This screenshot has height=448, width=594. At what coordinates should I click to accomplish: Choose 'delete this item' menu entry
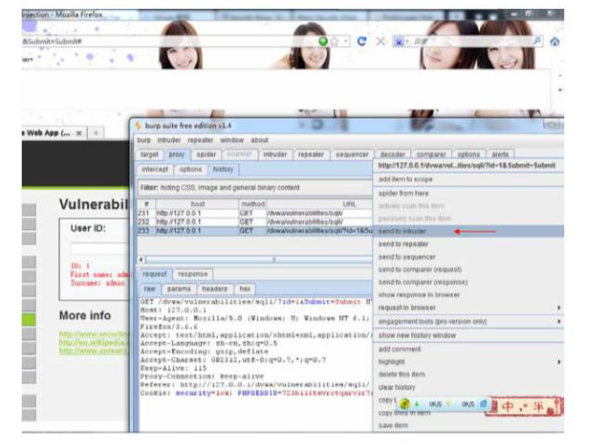point(468,375)
